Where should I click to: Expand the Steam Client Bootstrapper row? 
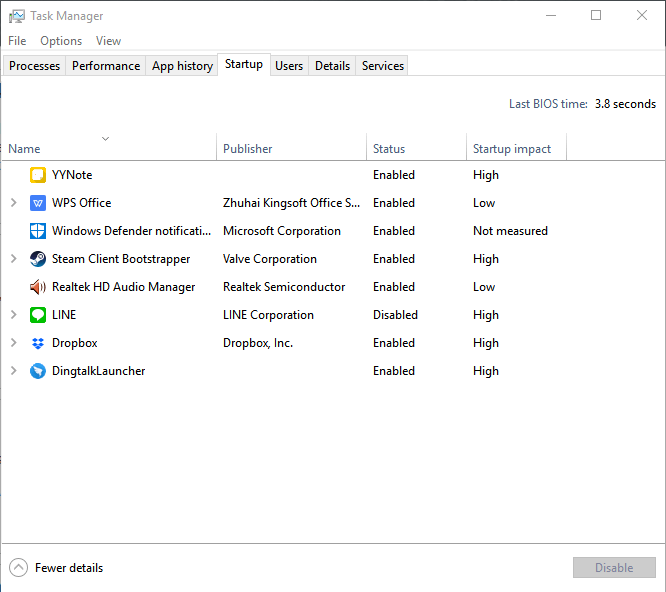point(14,259)
